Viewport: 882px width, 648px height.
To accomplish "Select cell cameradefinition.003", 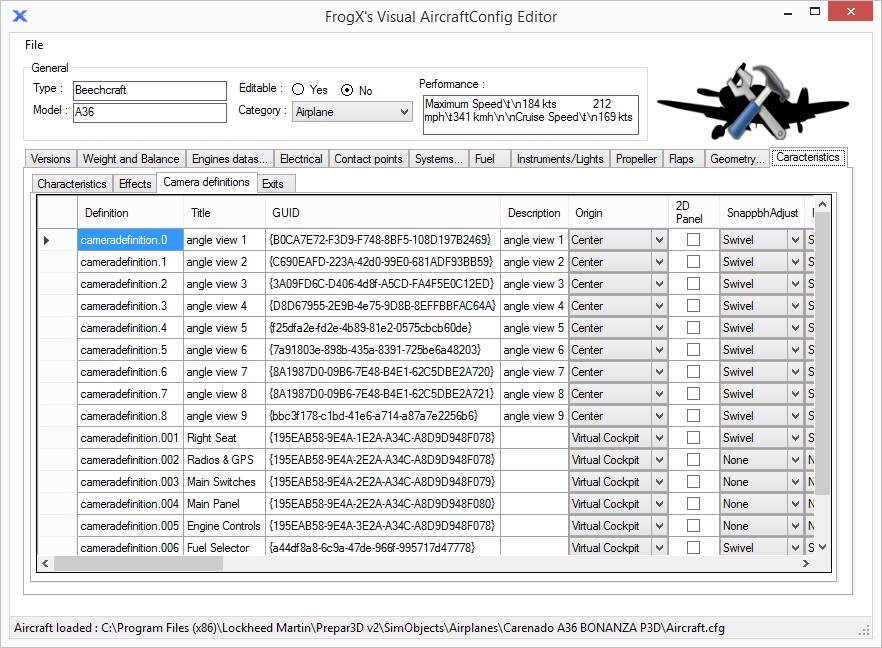I will tap(130, 482).
